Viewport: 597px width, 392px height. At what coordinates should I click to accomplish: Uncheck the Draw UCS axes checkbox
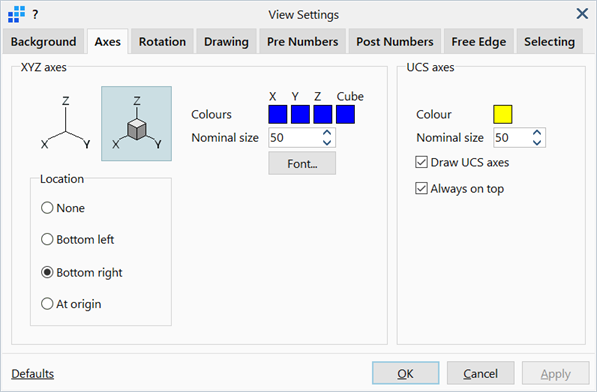[x=421, y=163]
